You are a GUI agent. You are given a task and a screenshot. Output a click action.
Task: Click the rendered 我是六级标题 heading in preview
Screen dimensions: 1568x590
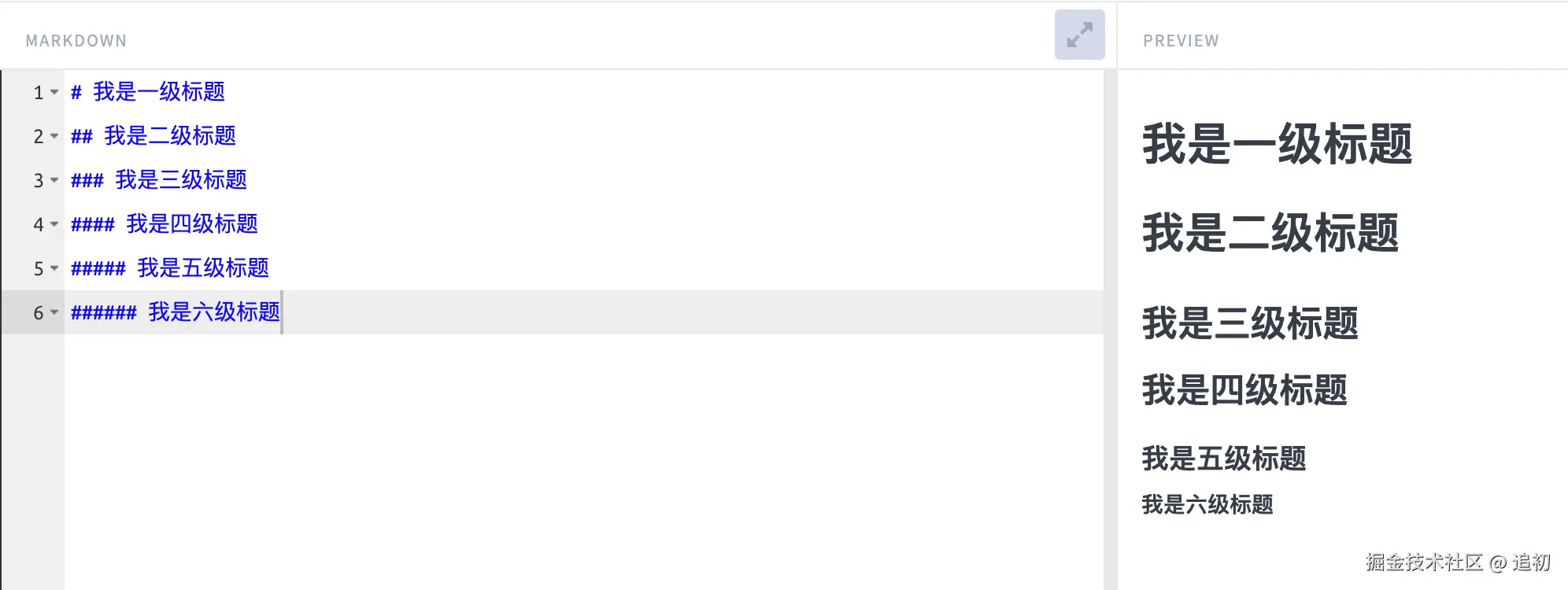[1207, 504]
